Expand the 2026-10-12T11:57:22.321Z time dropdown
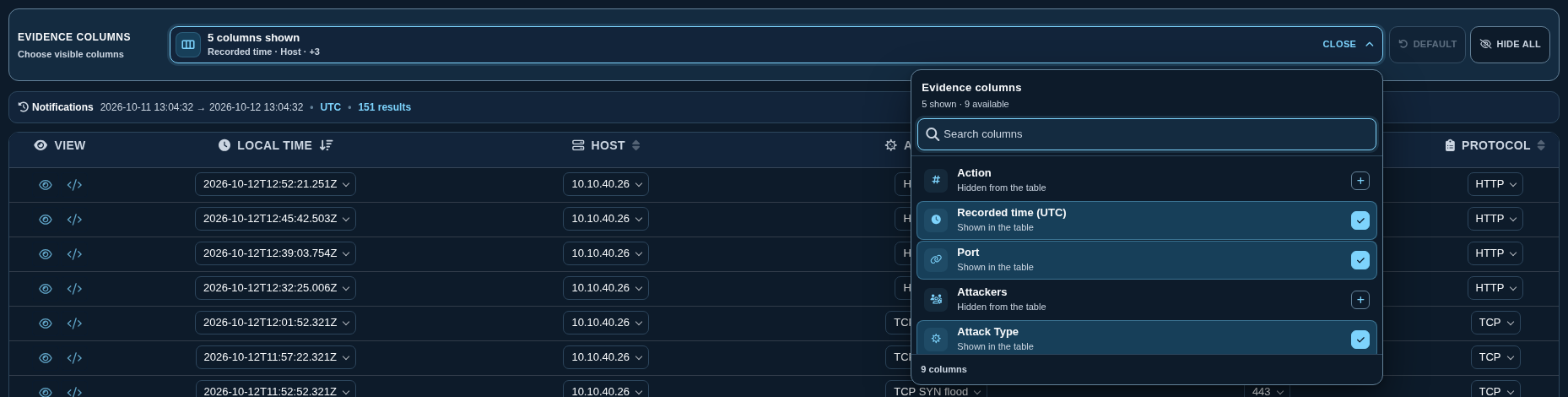Screen dimensions: 1568x397 [x=275, y=357]
